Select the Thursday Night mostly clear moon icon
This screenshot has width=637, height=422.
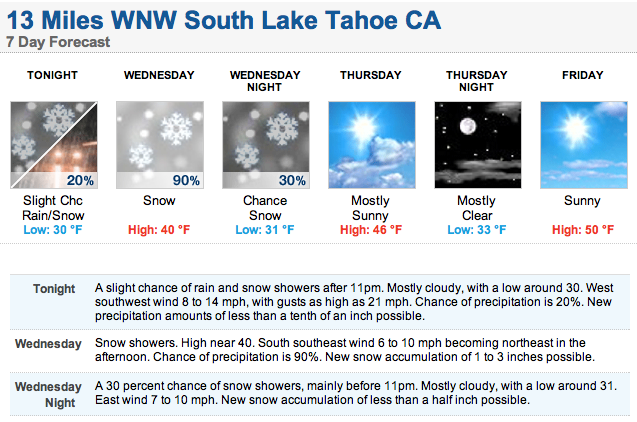[x=478, y=145]
